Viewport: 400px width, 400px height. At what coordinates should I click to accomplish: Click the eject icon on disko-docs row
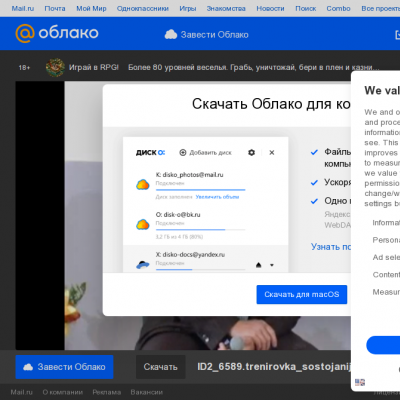(258, 265)
